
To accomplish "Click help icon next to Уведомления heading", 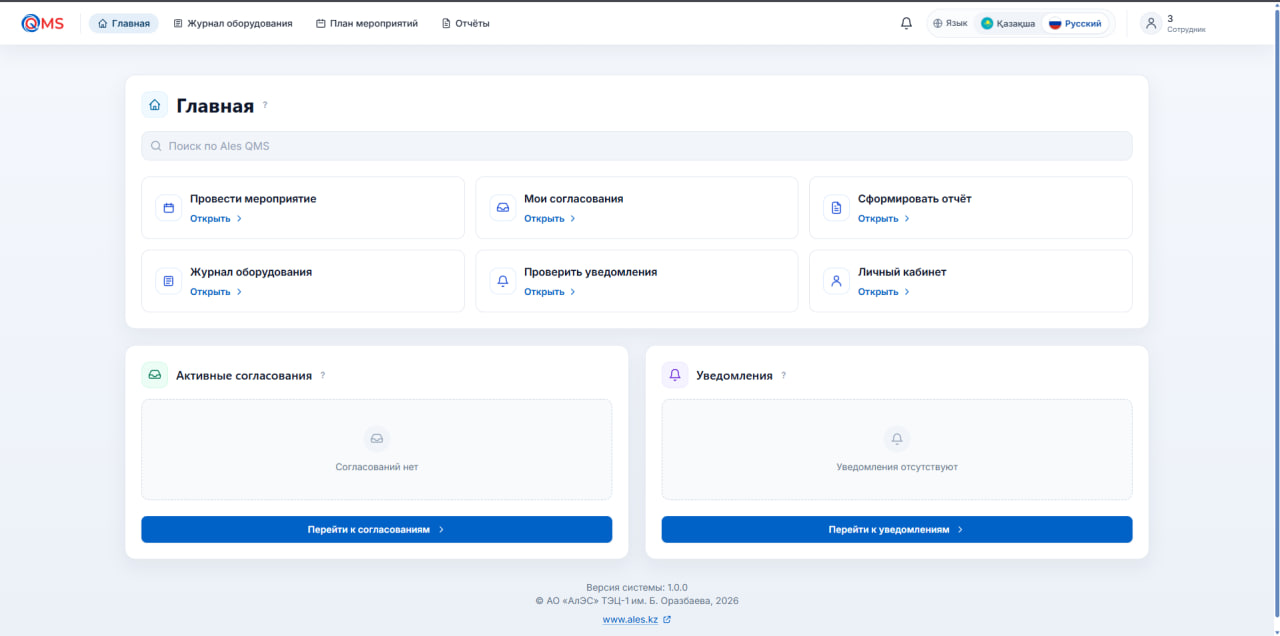I will point(783,376).
